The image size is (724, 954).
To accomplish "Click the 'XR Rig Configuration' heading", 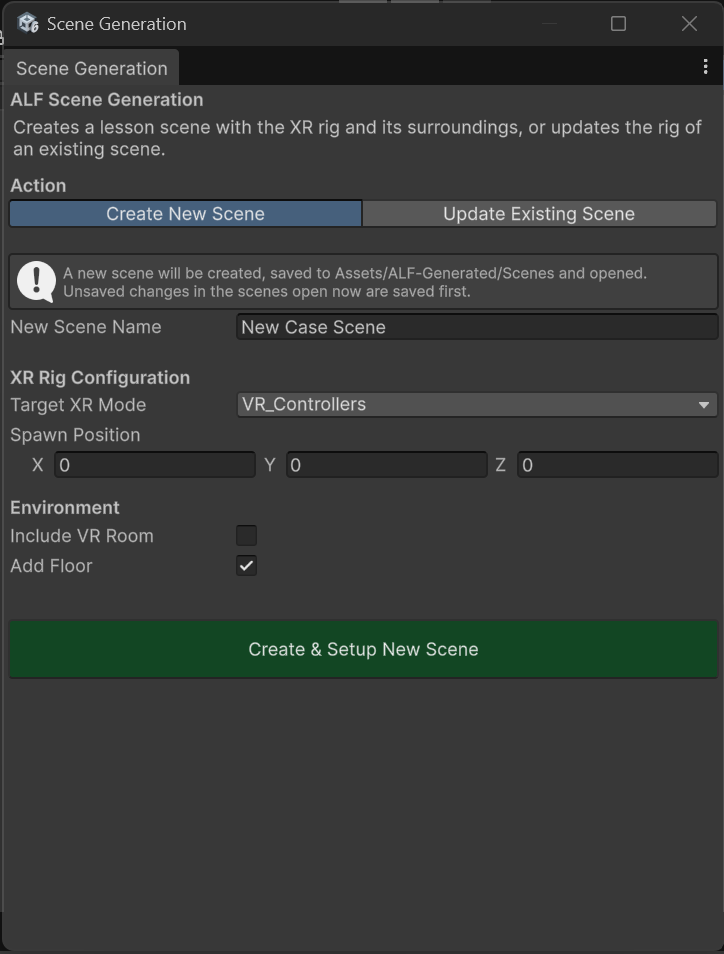I will pos(100,377).
